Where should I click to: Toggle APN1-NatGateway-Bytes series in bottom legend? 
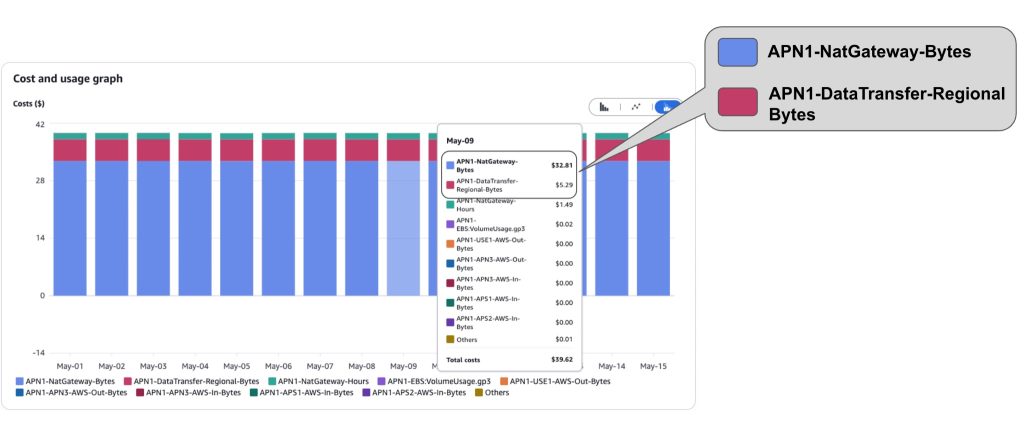point(65,381)
